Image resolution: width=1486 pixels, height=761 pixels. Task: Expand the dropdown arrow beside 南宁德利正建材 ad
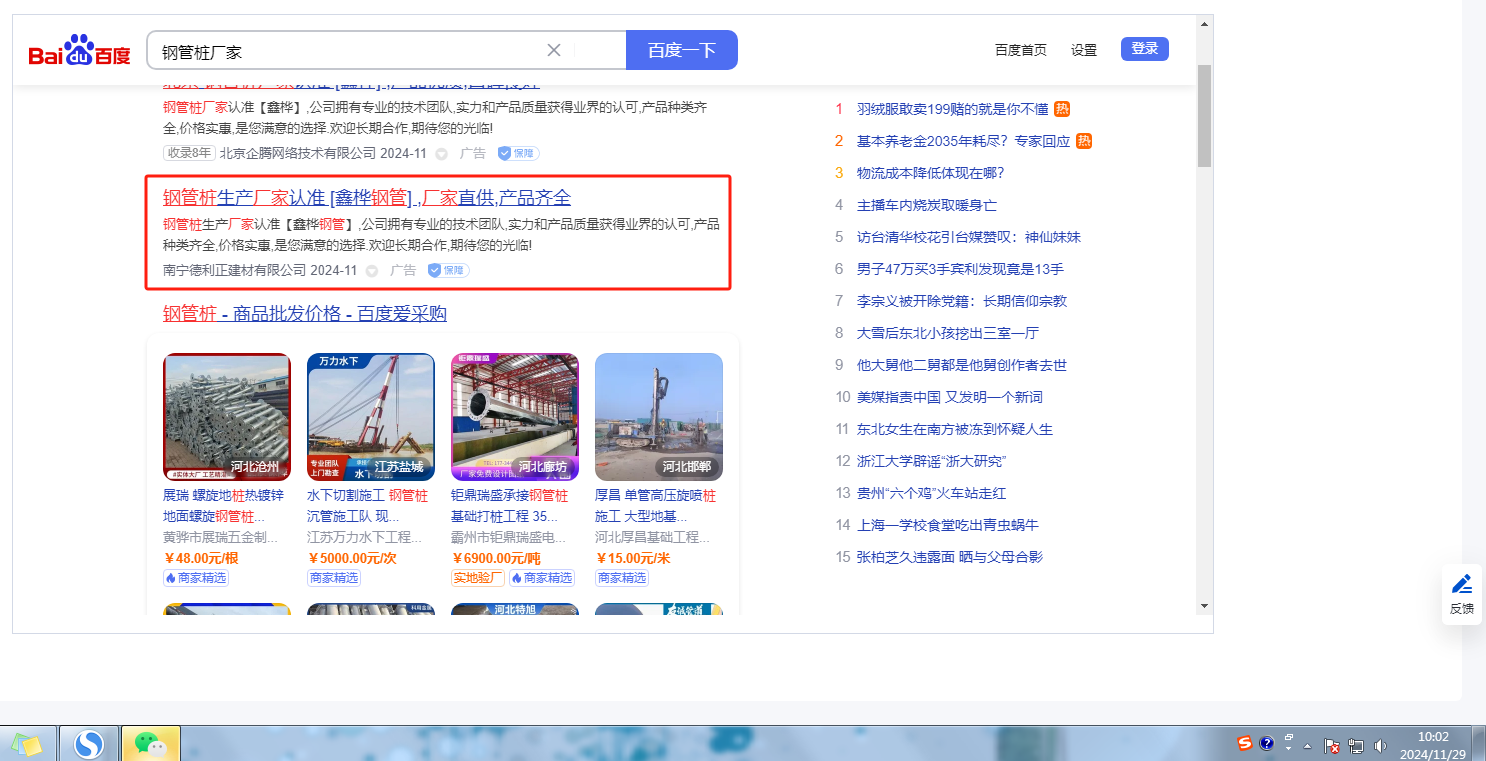tap(372, 271)
